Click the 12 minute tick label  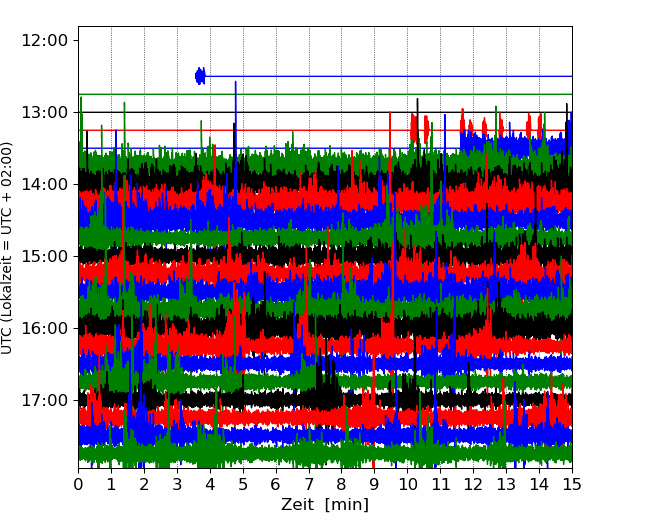473,484
